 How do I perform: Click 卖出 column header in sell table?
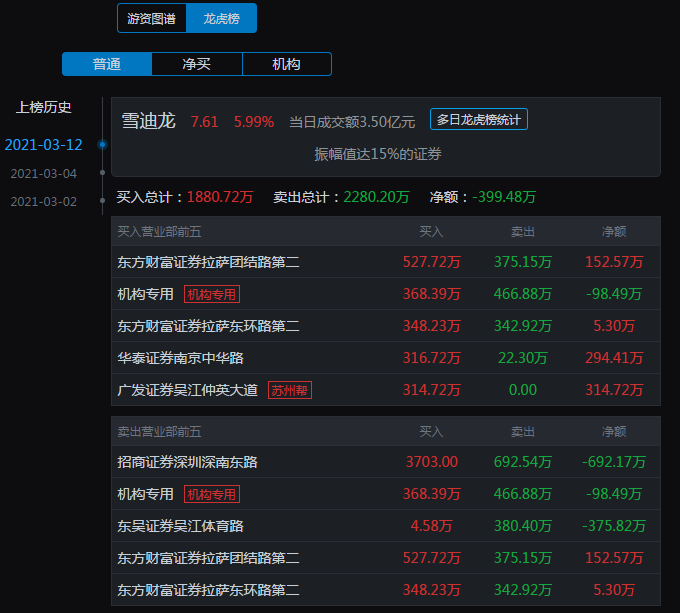coord(523,431)
